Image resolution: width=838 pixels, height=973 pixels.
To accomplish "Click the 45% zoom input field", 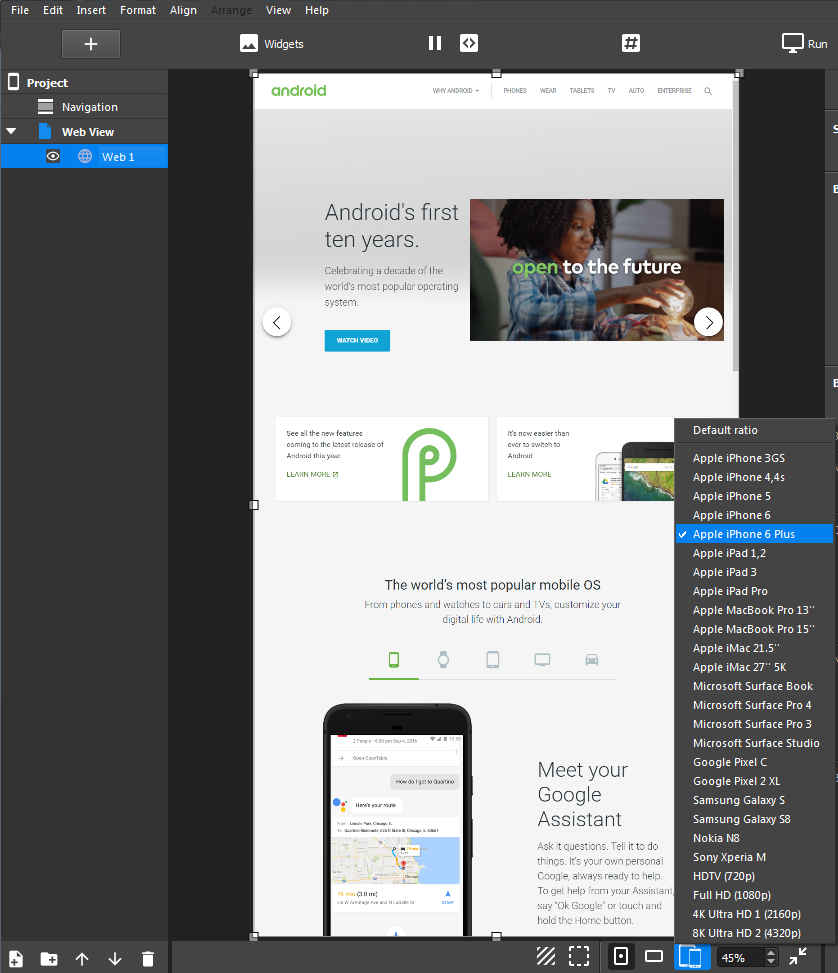I will pos(740,957).
